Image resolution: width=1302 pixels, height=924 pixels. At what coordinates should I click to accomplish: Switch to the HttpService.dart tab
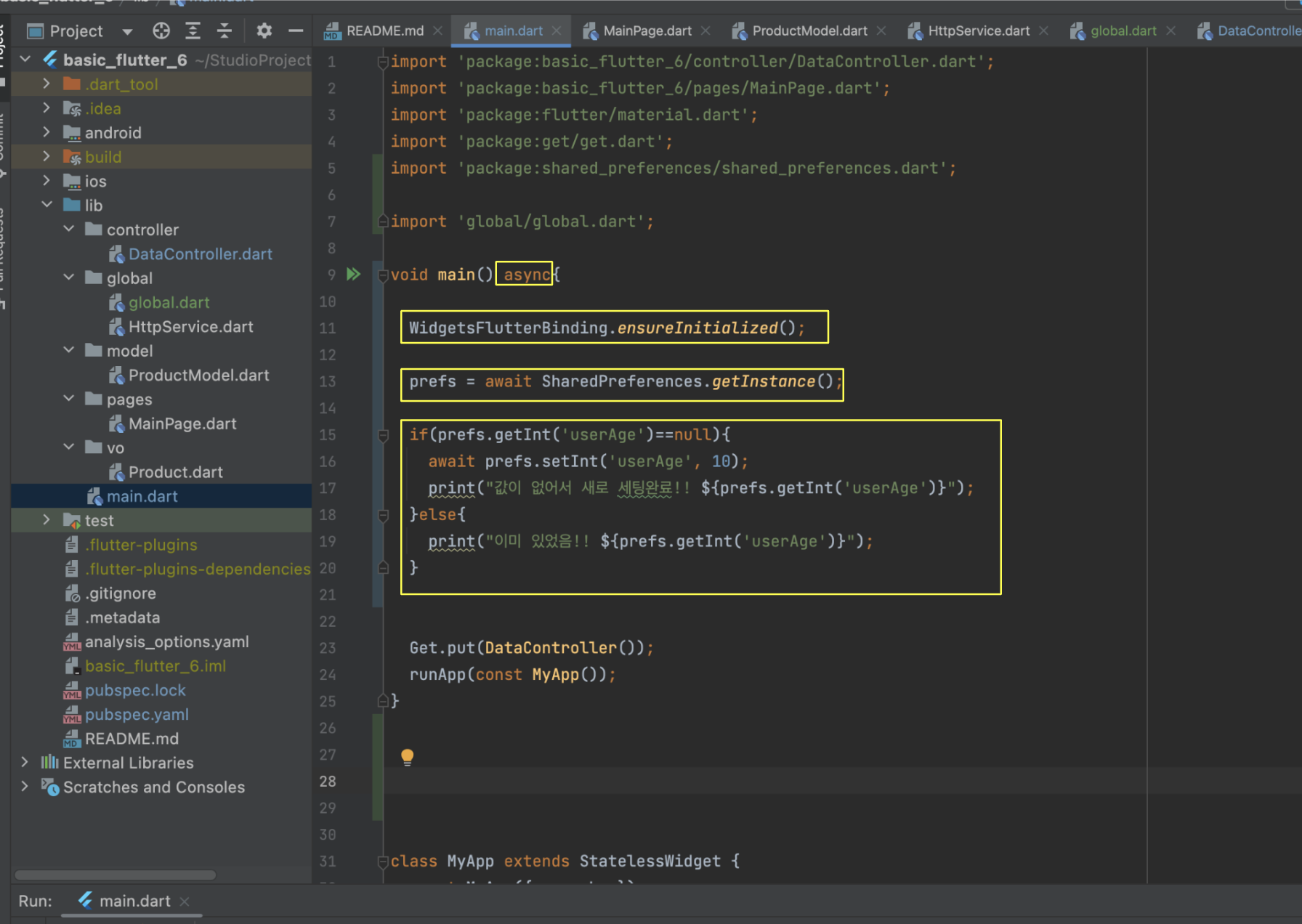click(x=978, y=31)
